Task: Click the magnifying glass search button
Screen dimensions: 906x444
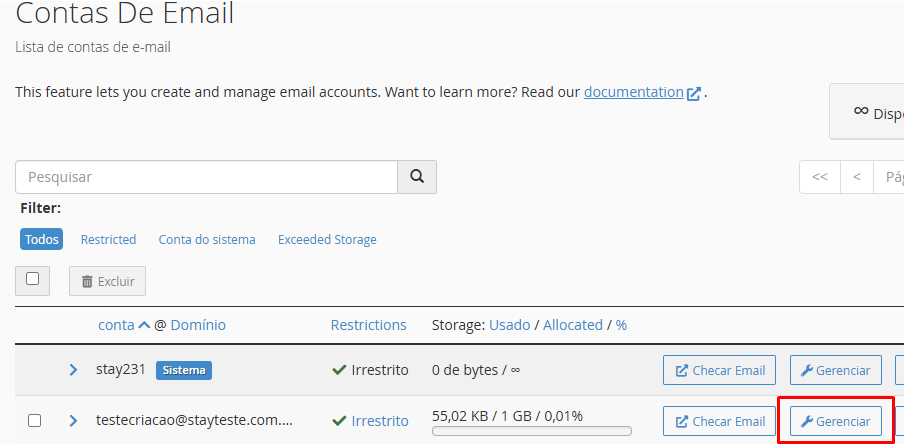Action: [417, 177]
